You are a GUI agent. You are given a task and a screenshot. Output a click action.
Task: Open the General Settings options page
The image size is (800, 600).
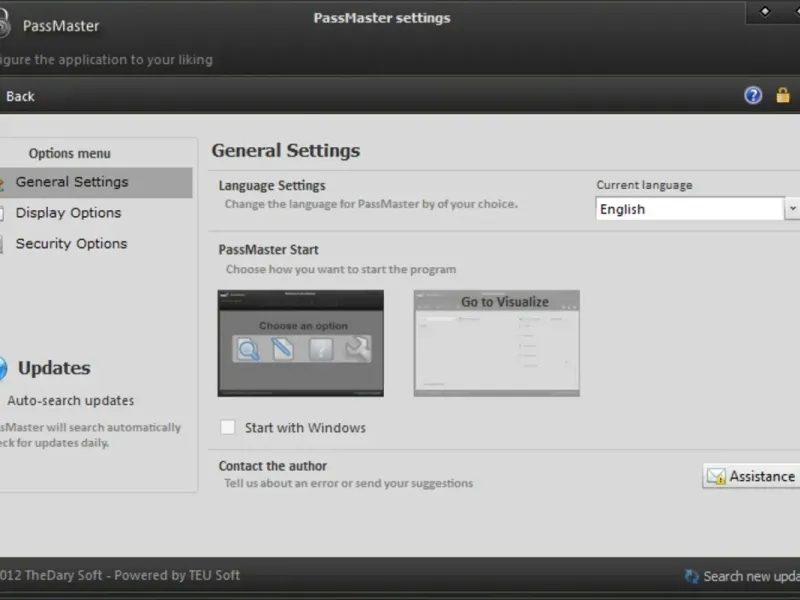96,182
